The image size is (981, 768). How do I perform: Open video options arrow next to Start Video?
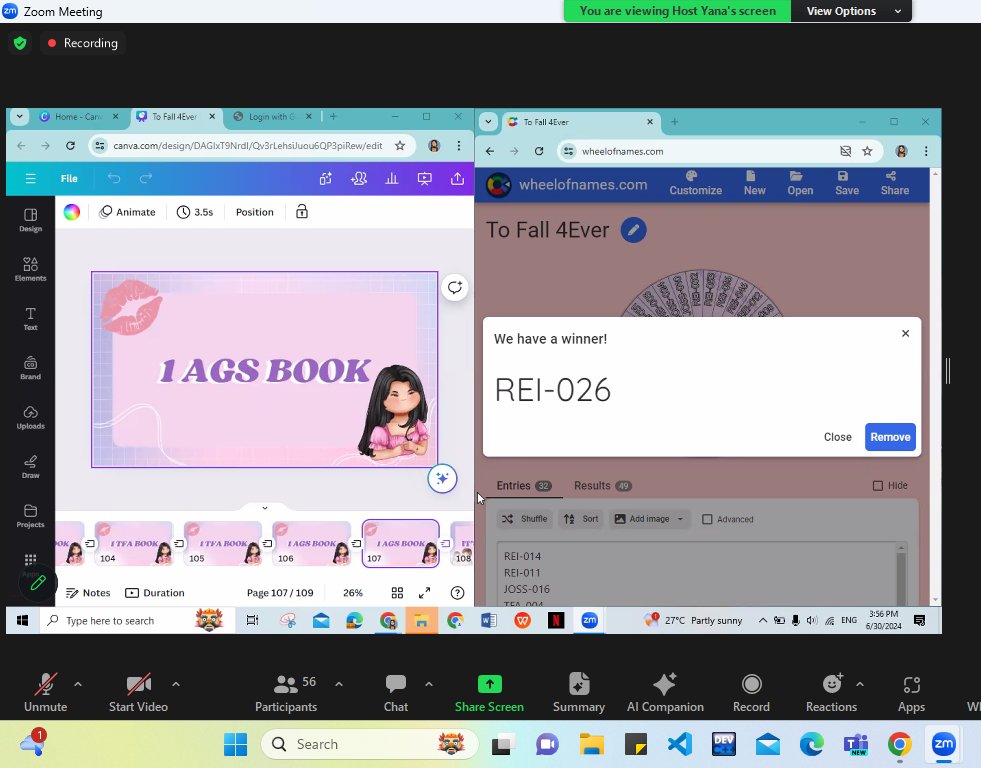(176, 684)
